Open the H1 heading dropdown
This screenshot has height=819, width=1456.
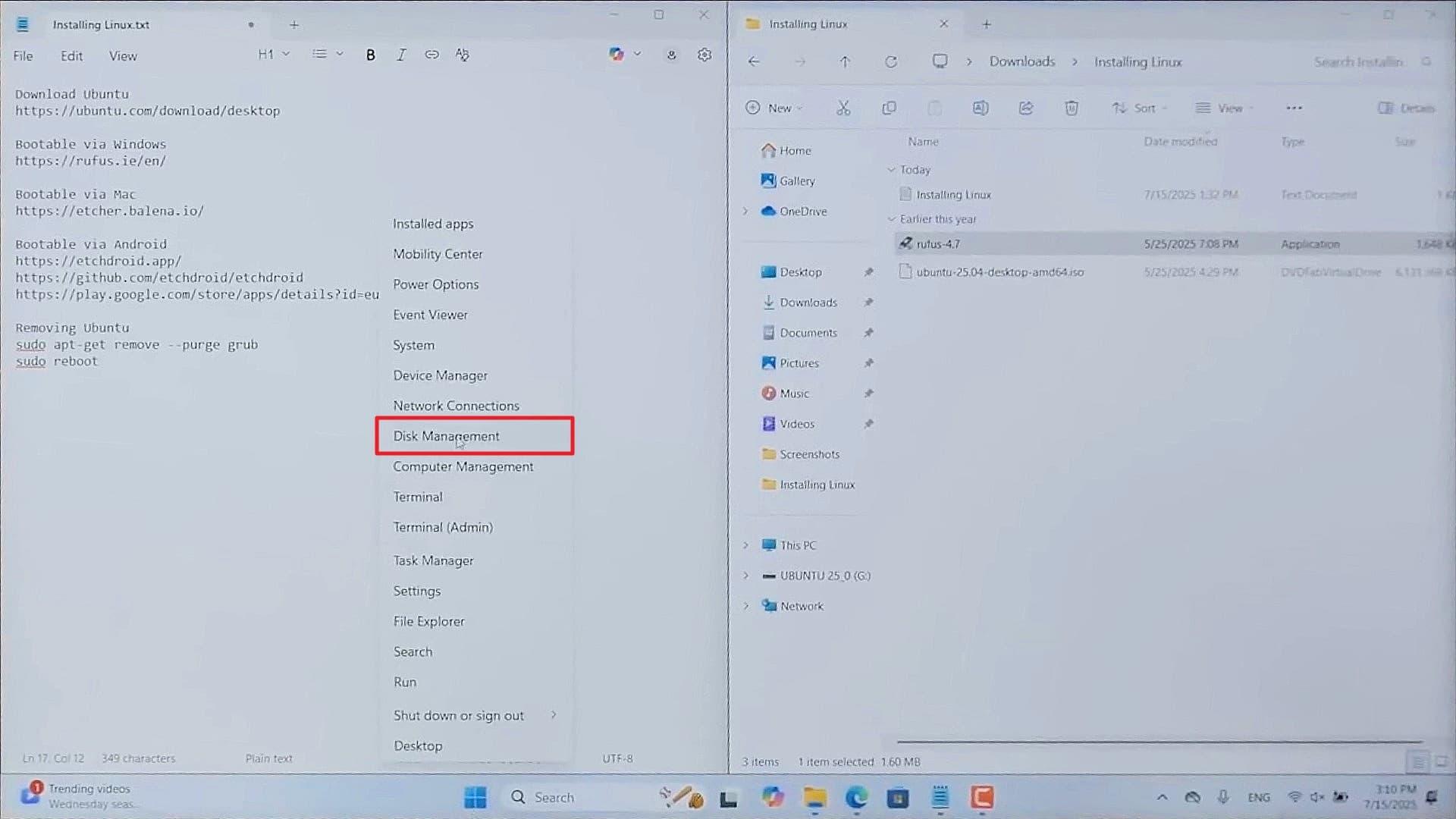coord(274,55)
